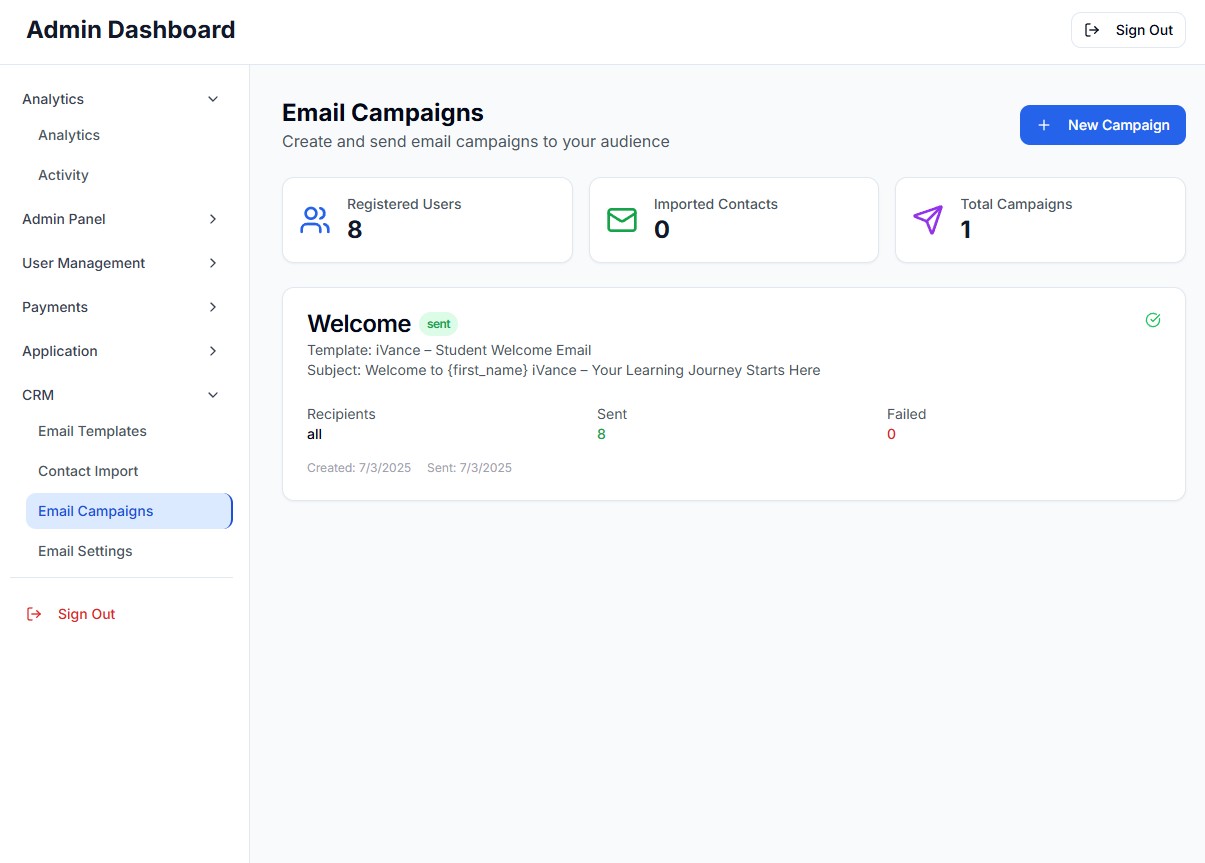Expand the User Management section

pos(212,263)
